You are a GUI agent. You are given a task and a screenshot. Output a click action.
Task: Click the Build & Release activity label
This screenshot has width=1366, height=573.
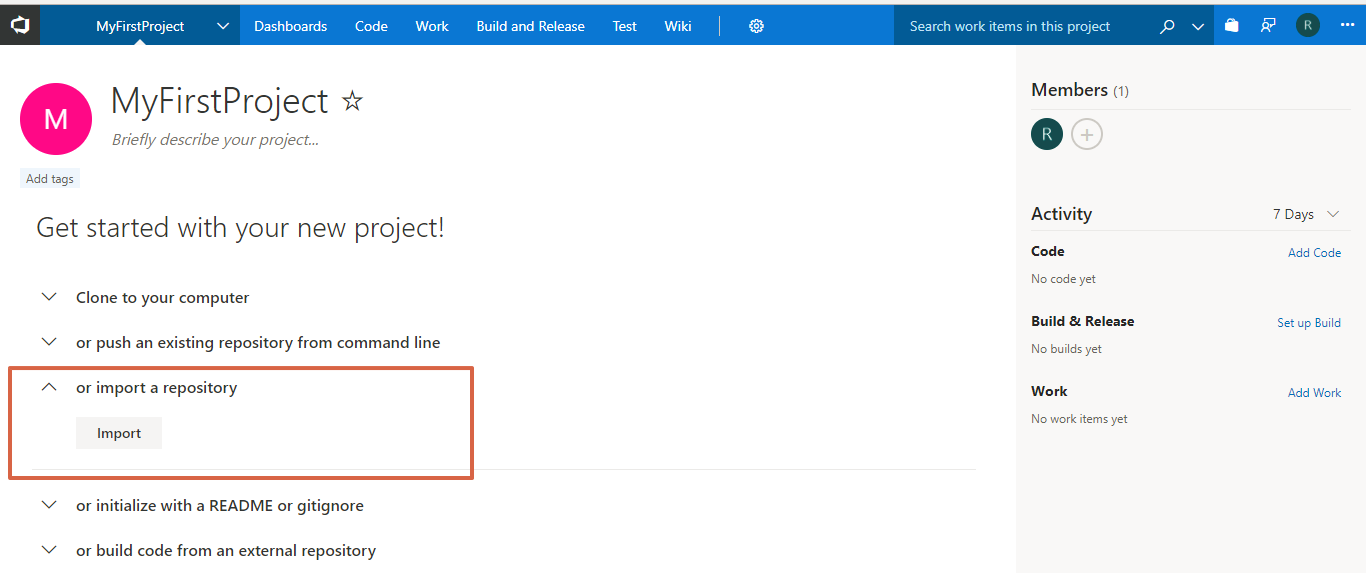point(1082,321)
